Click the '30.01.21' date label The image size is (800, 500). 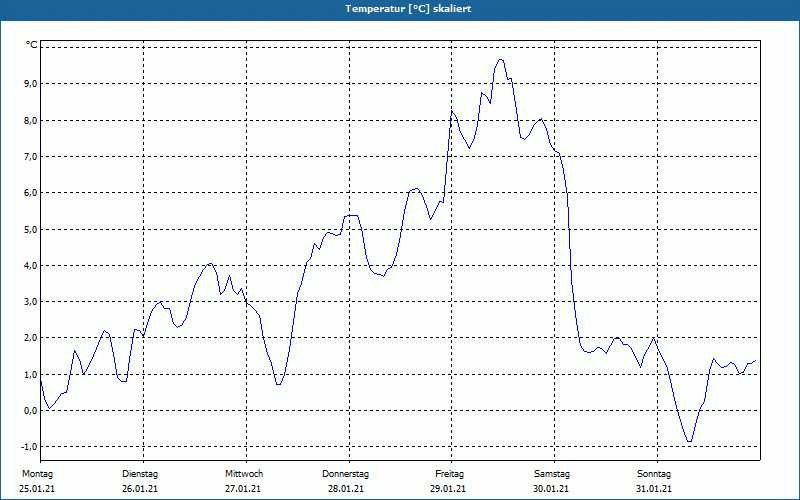tap(551, 489)
